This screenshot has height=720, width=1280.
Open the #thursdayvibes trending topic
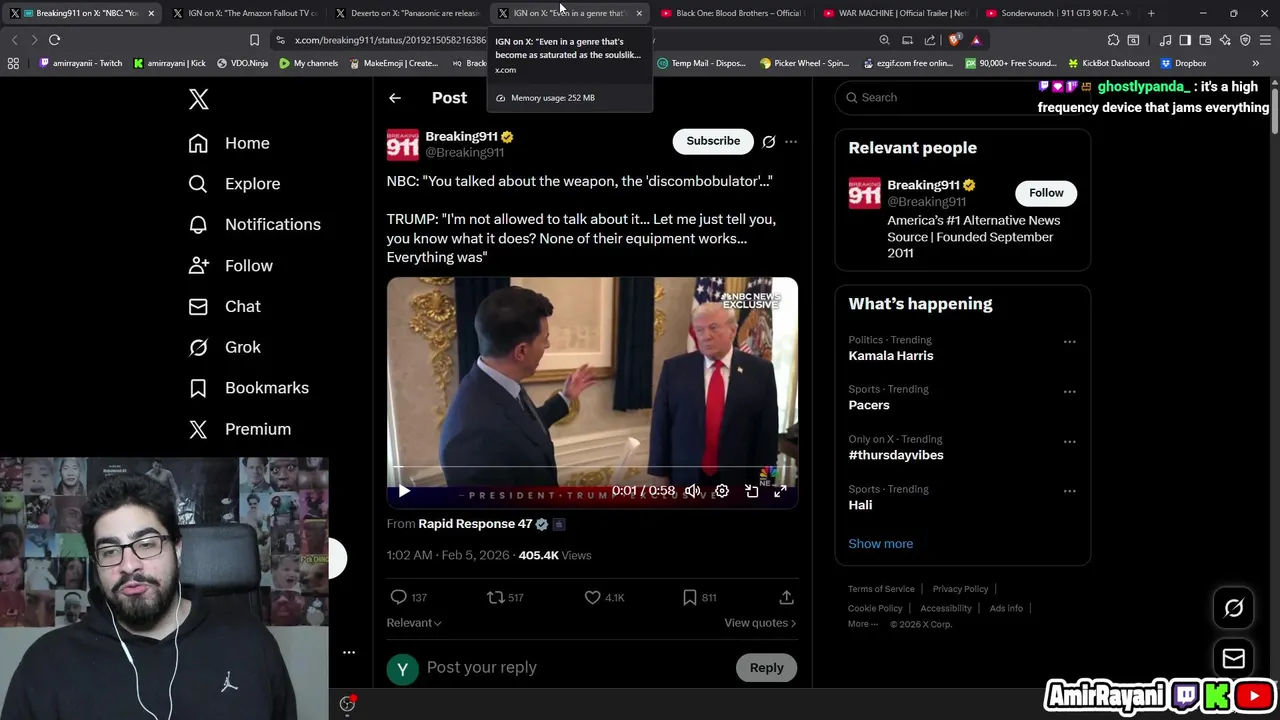(x=896, y=455)
